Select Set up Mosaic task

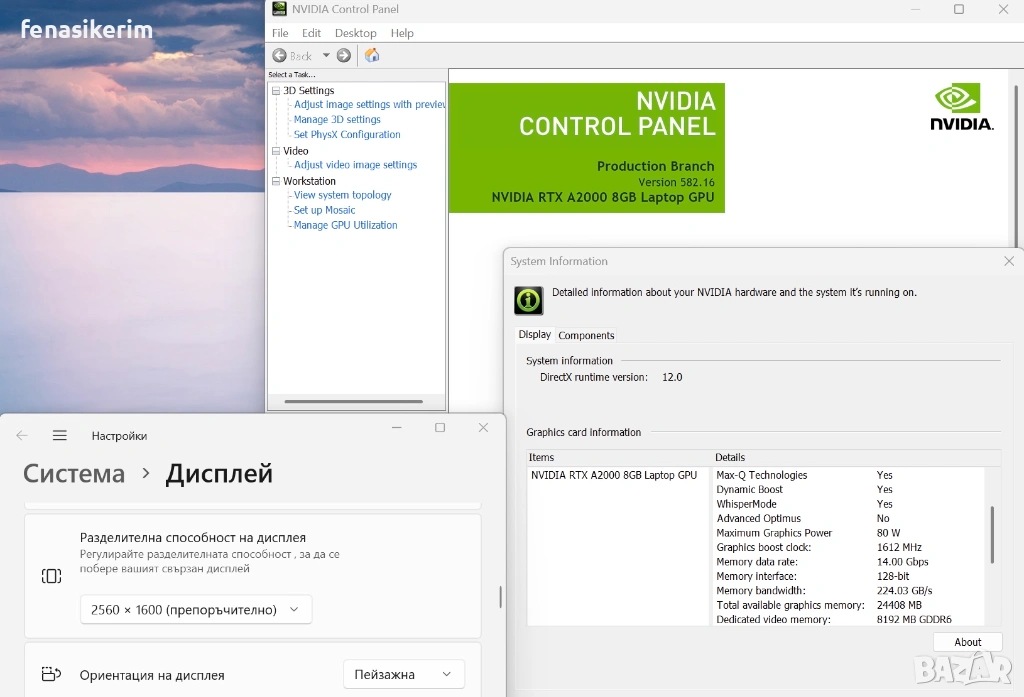click(324, 210)
